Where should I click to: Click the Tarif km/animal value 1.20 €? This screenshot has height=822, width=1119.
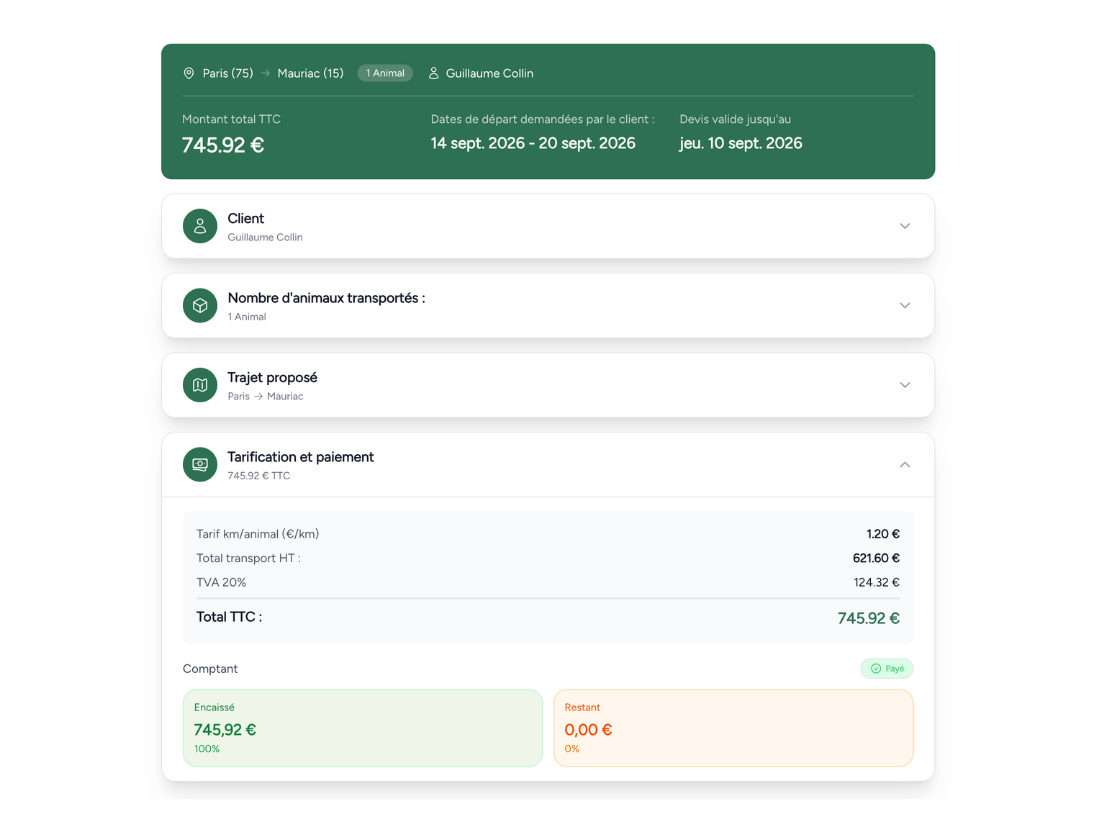883,534
